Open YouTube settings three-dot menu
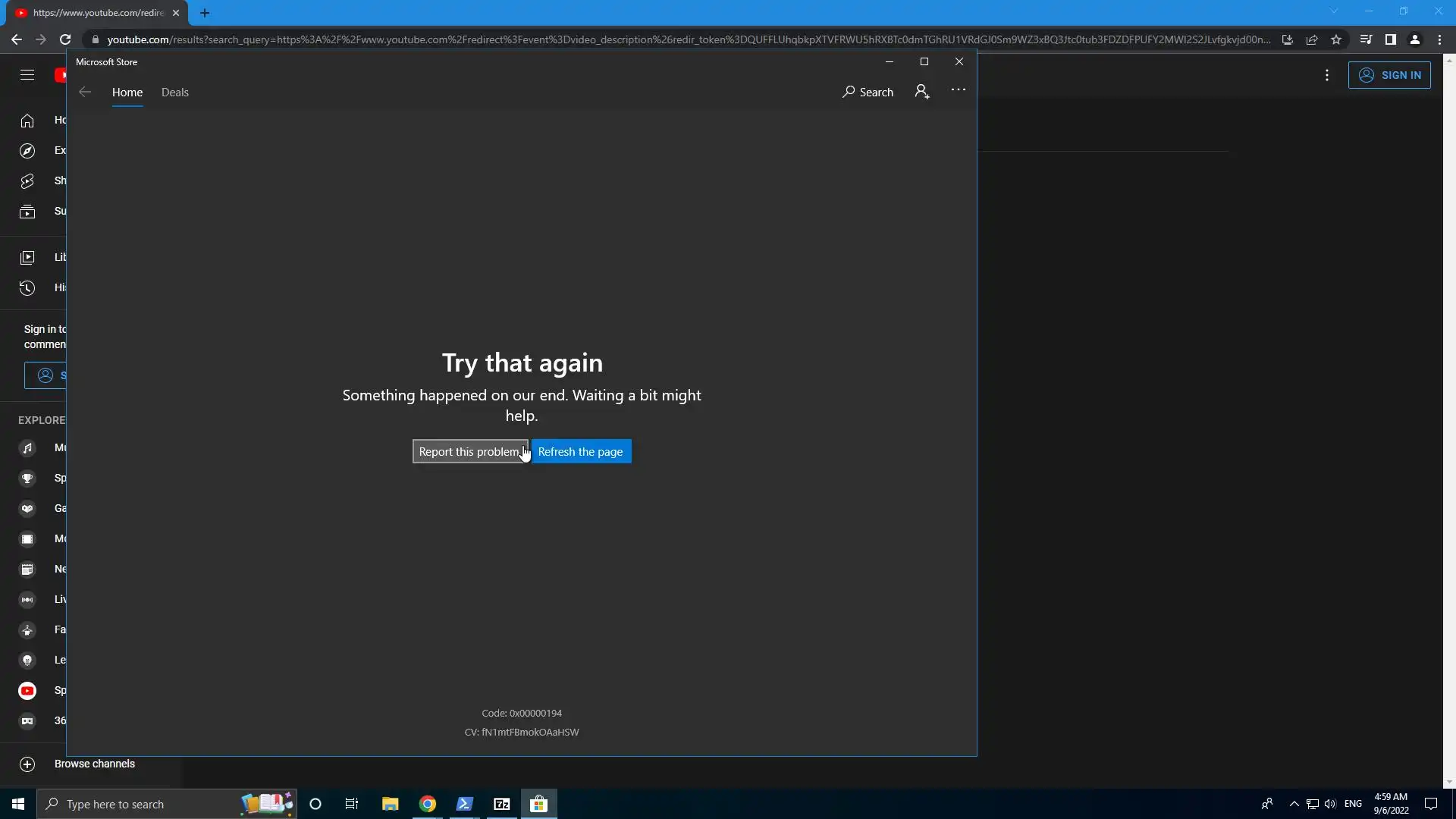The height and width of the screenshot is (819, 1456). click(1326, 75)
